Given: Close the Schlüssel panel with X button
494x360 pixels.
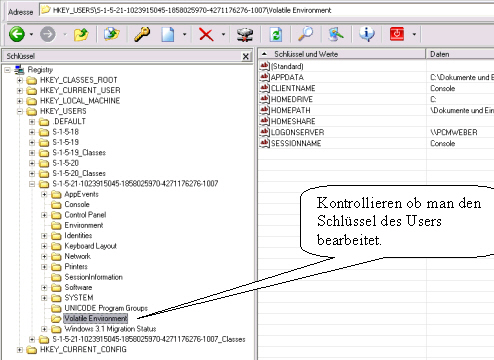Looking at the screenshot, I should [x=246, y=56].
